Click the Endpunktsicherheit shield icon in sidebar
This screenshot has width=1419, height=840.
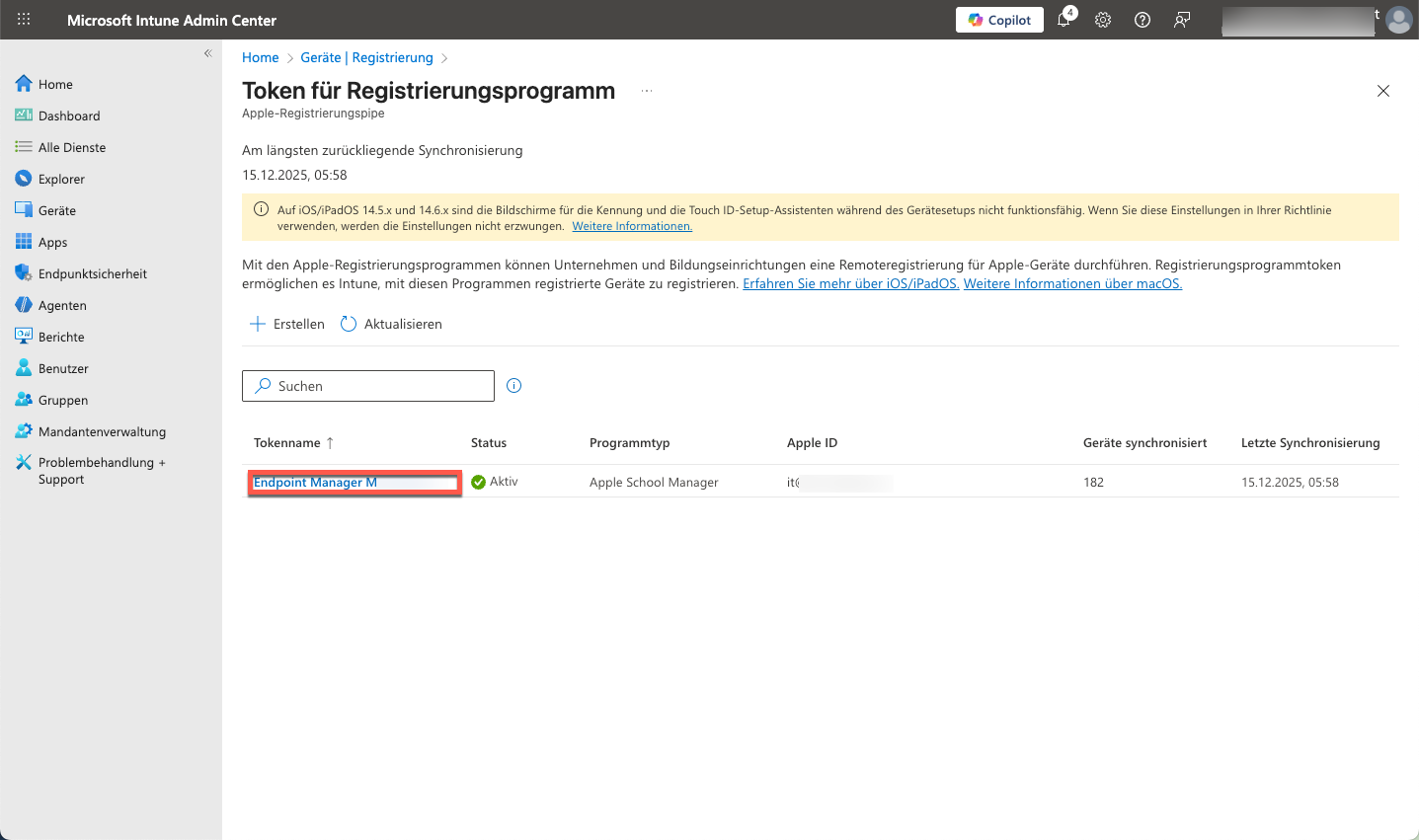point(24,273)
